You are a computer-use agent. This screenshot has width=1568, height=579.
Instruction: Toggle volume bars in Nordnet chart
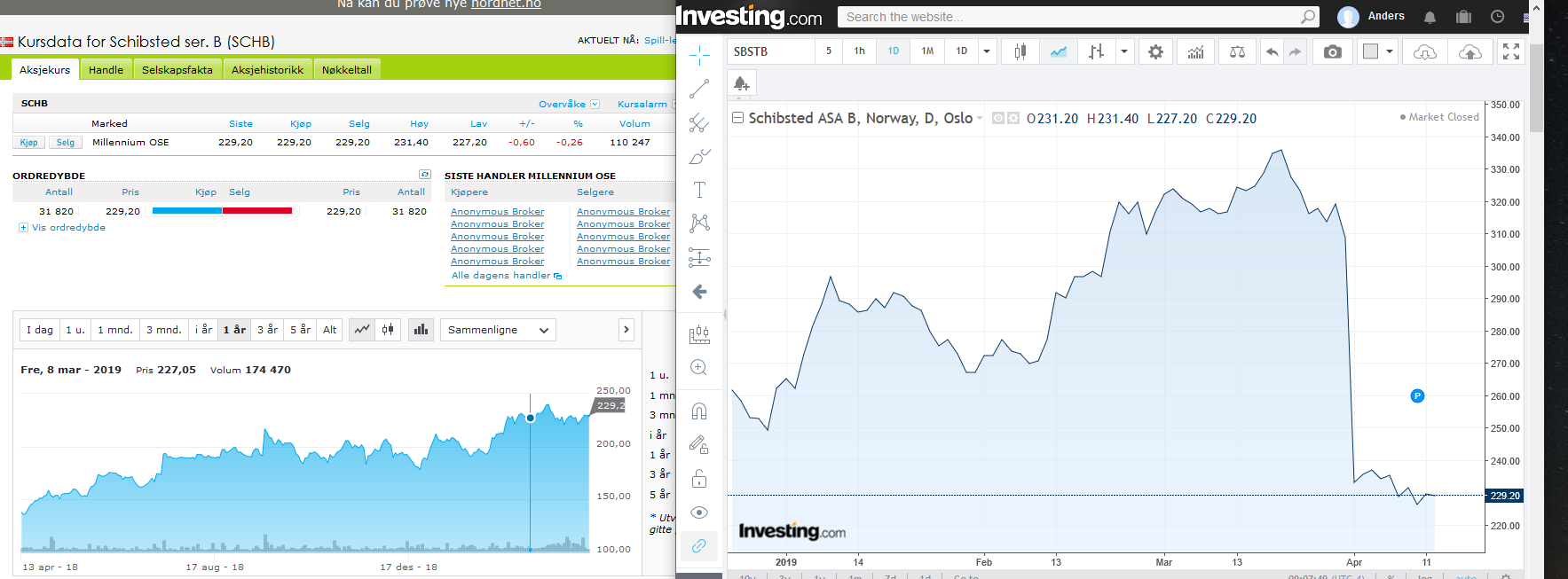pyautogui.click(x=421, y=330)
